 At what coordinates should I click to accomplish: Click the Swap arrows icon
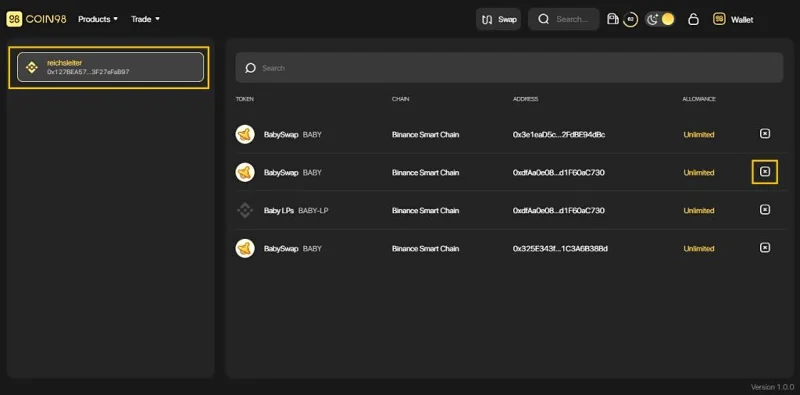(x=487, y=19)
